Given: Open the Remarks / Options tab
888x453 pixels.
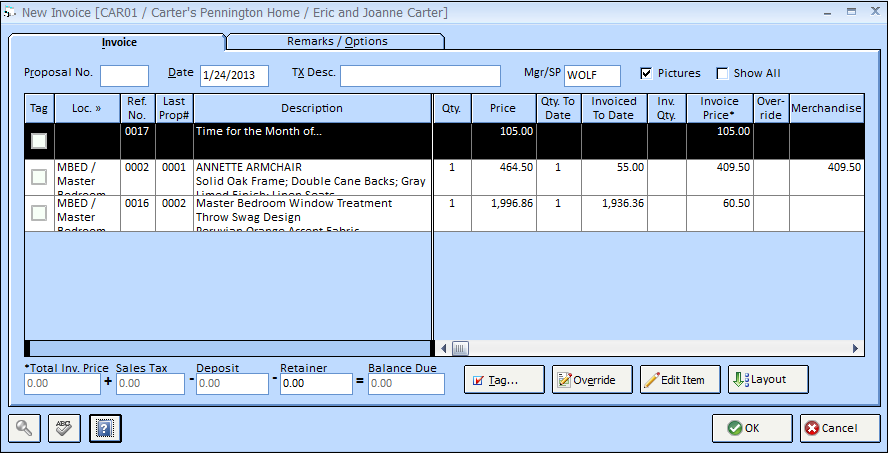Looking at the screenshot, I should pyautogui.click(x=336, y=41).
